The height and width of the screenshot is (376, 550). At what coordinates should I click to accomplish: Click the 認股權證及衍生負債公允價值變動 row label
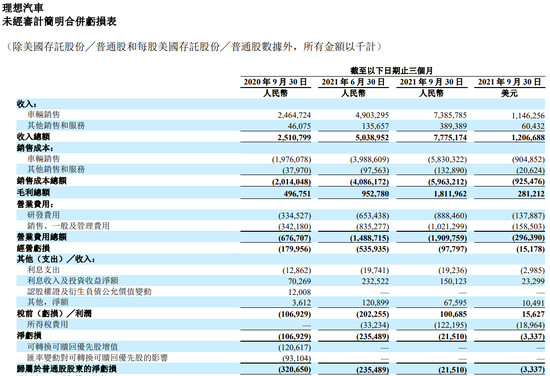pos(89,291)
